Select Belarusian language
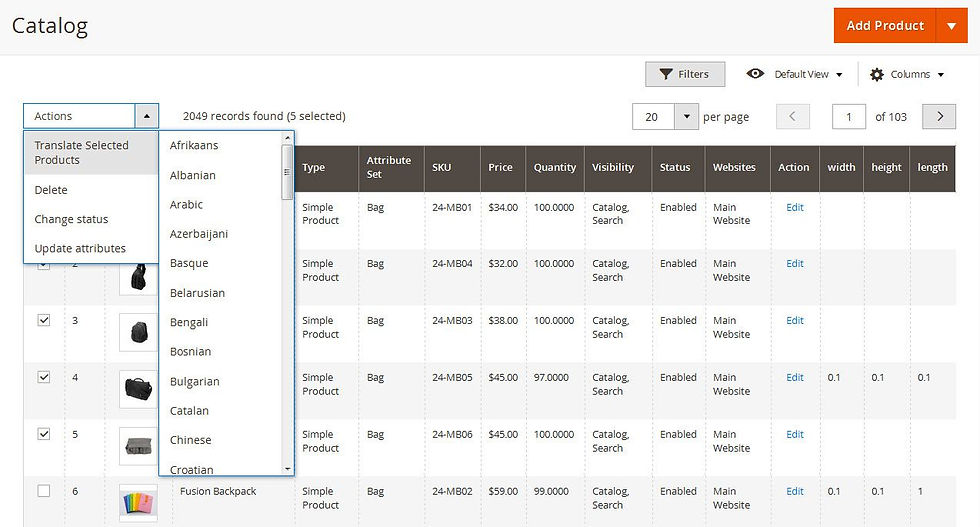980x527 pixels. tap(198, 293)
